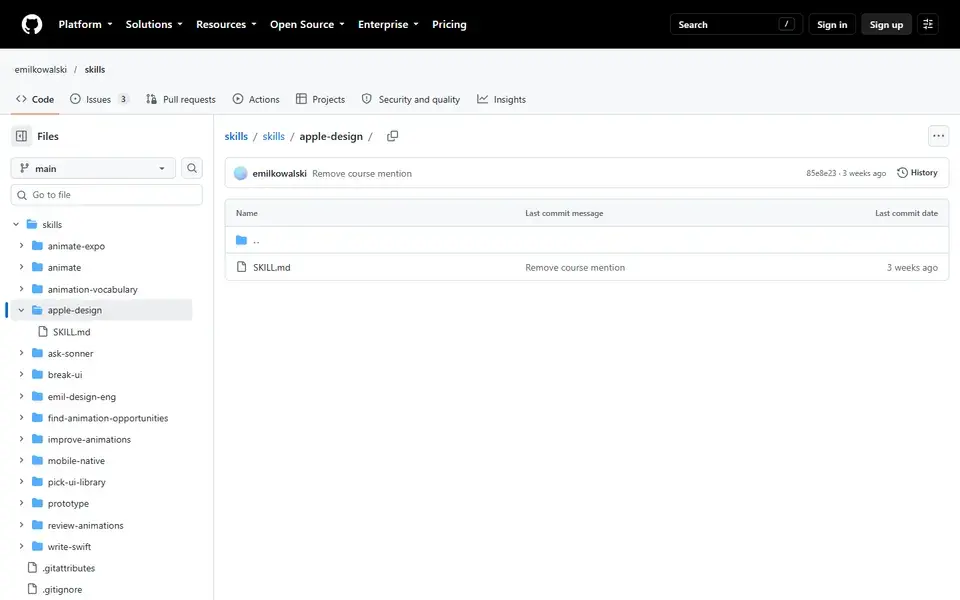Go to the Pricing page
Image resolution: width=960 pixels, height=600 pixels.
click(449, 24)
